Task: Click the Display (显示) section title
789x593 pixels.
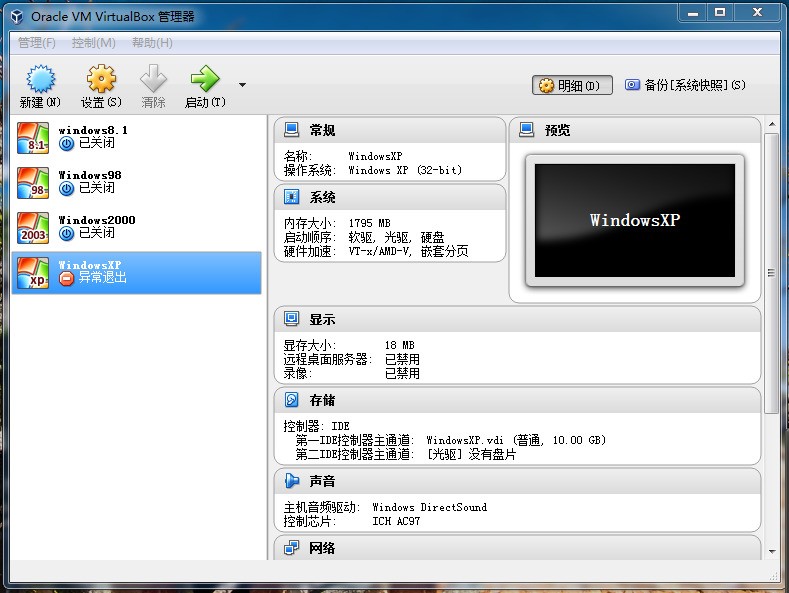Action: (322, 320)
